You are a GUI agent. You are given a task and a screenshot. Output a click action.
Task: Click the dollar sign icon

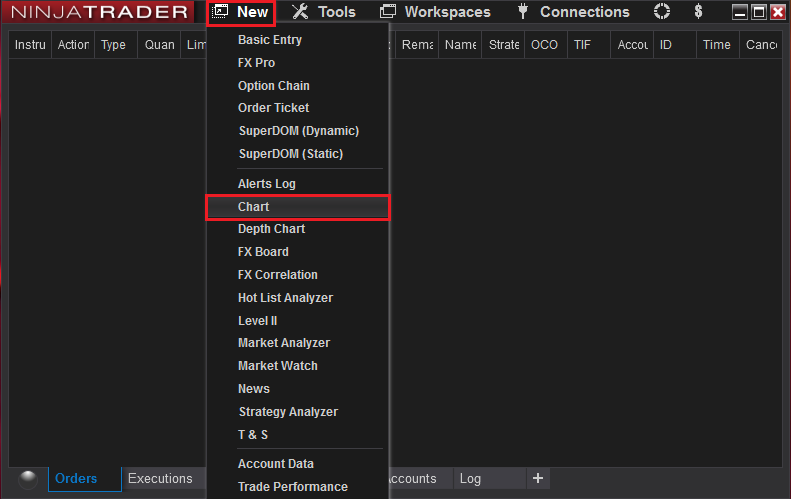698,11
